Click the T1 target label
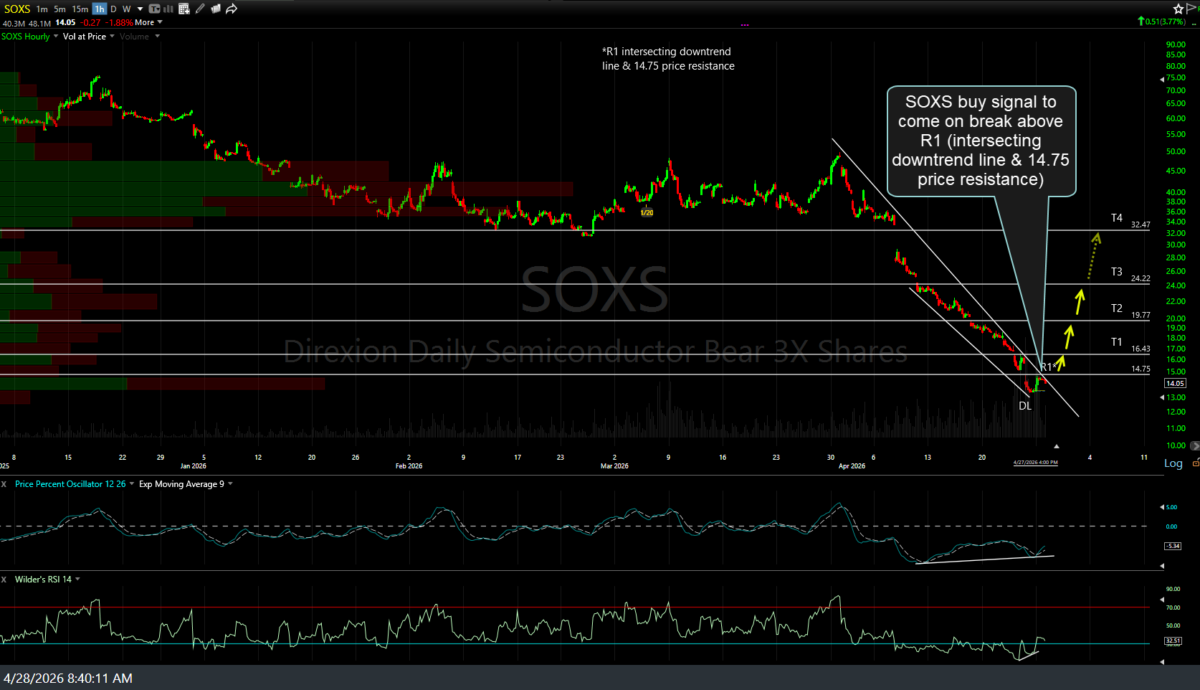Image resolution: width=1200 pixels, height=690 pixels. tap(1117, 342)
